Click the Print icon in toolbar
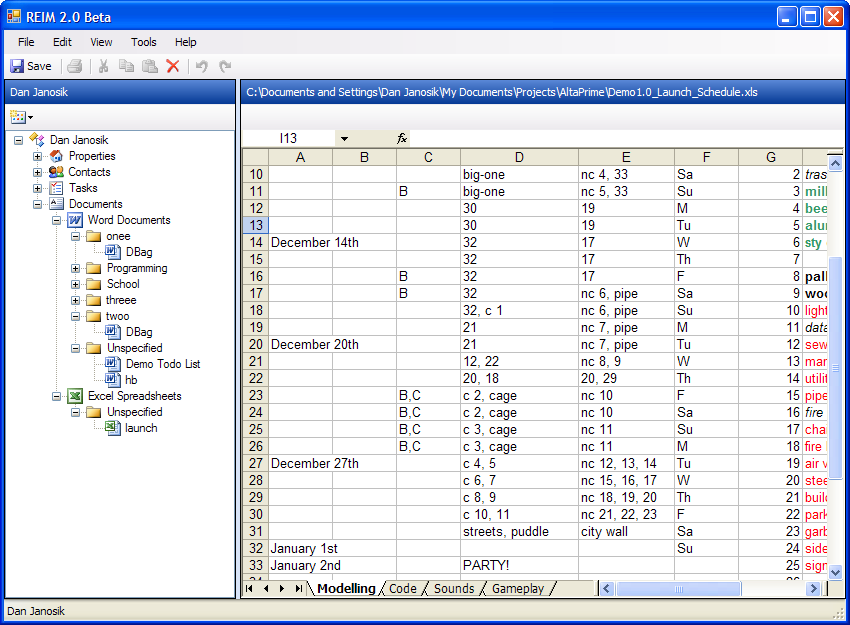850x625 pixels. coord(75,66)
